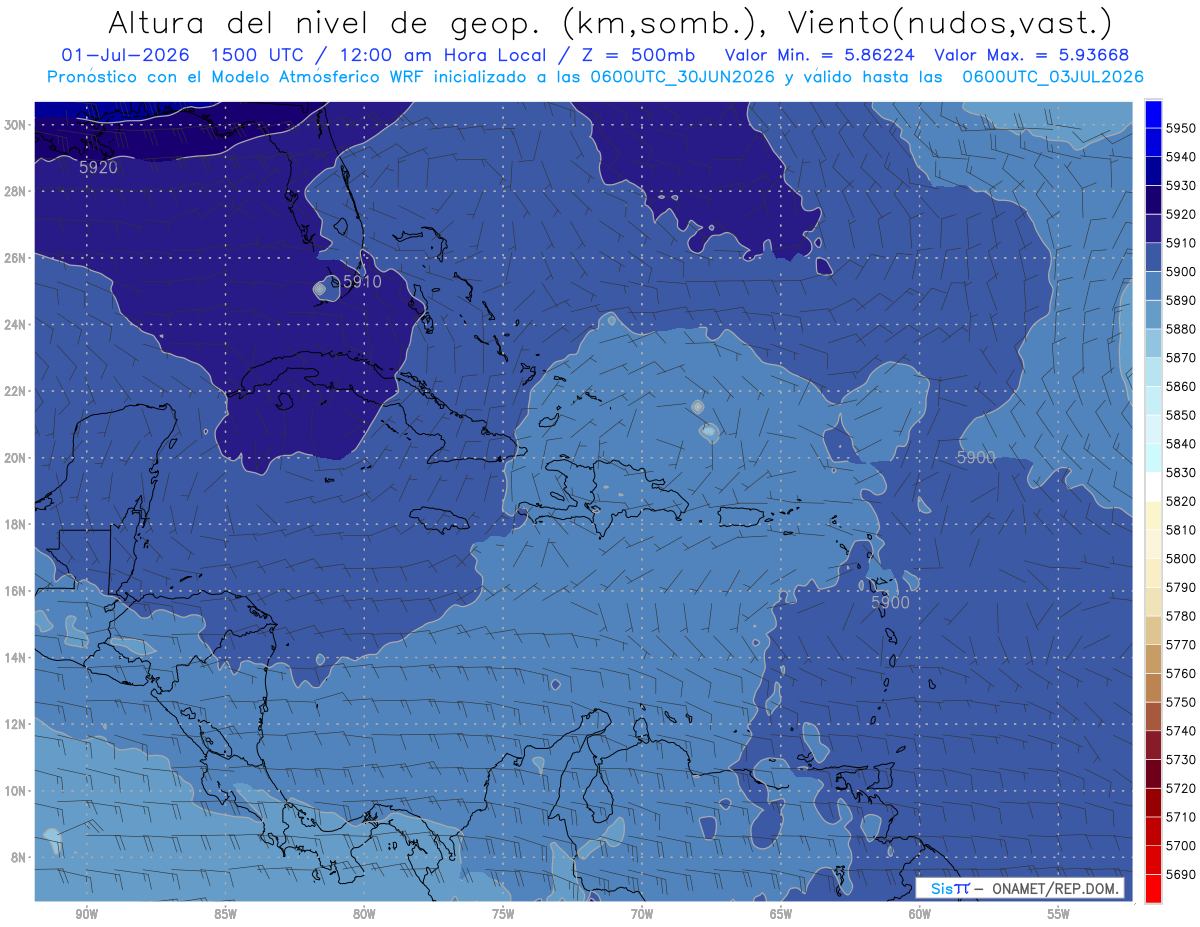
Task: Click the 5950 color scale label
Action: coord(1181,128)
